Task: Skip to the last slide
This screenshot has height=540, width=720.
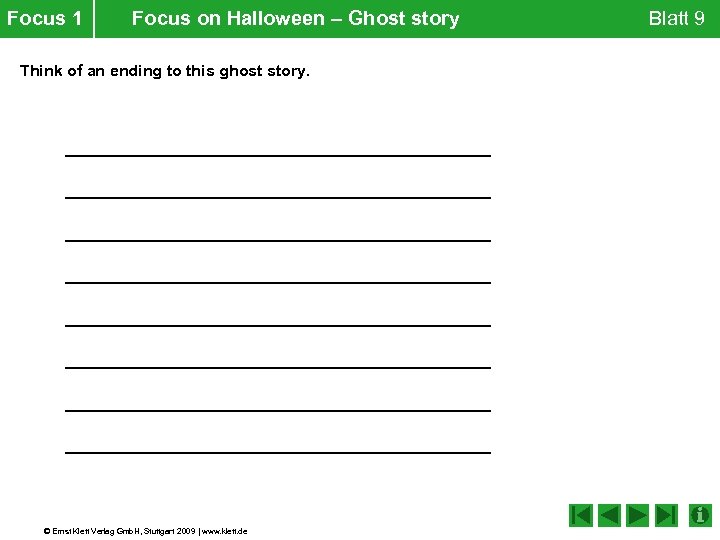Action: (667, 516)
